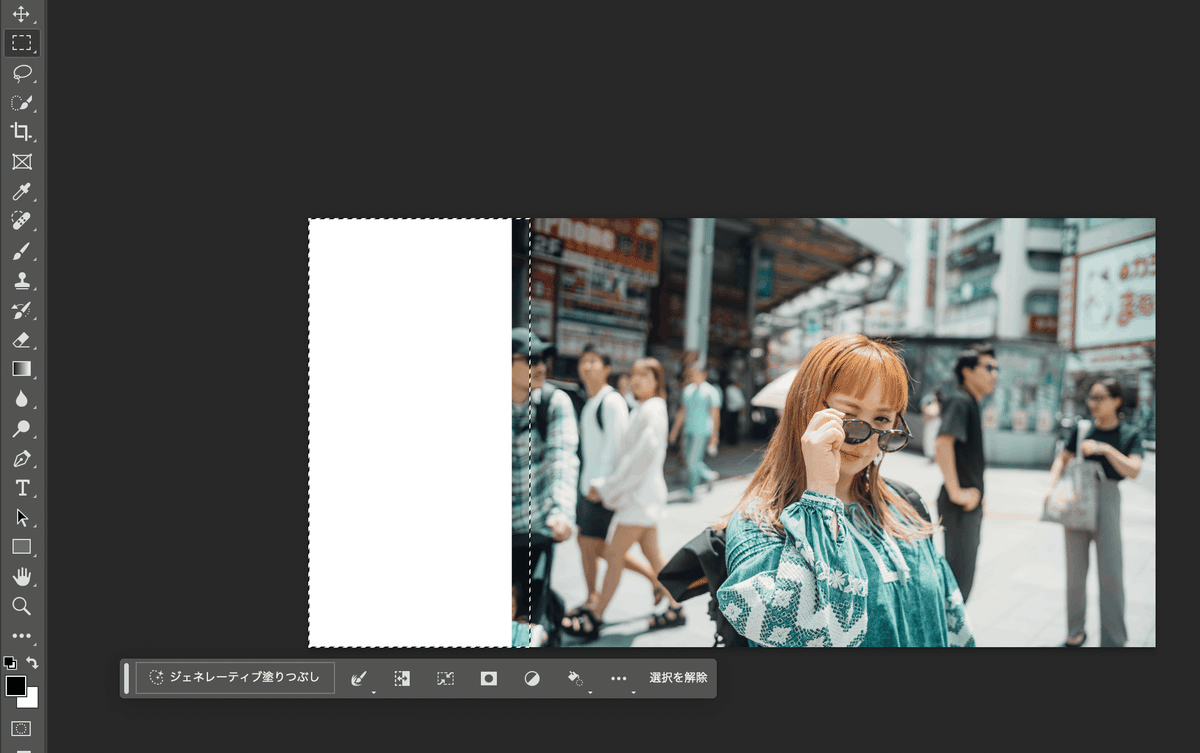Select the Gradient tool
The height and width of the screenshot is (753, 1200).
pos(21,369)
